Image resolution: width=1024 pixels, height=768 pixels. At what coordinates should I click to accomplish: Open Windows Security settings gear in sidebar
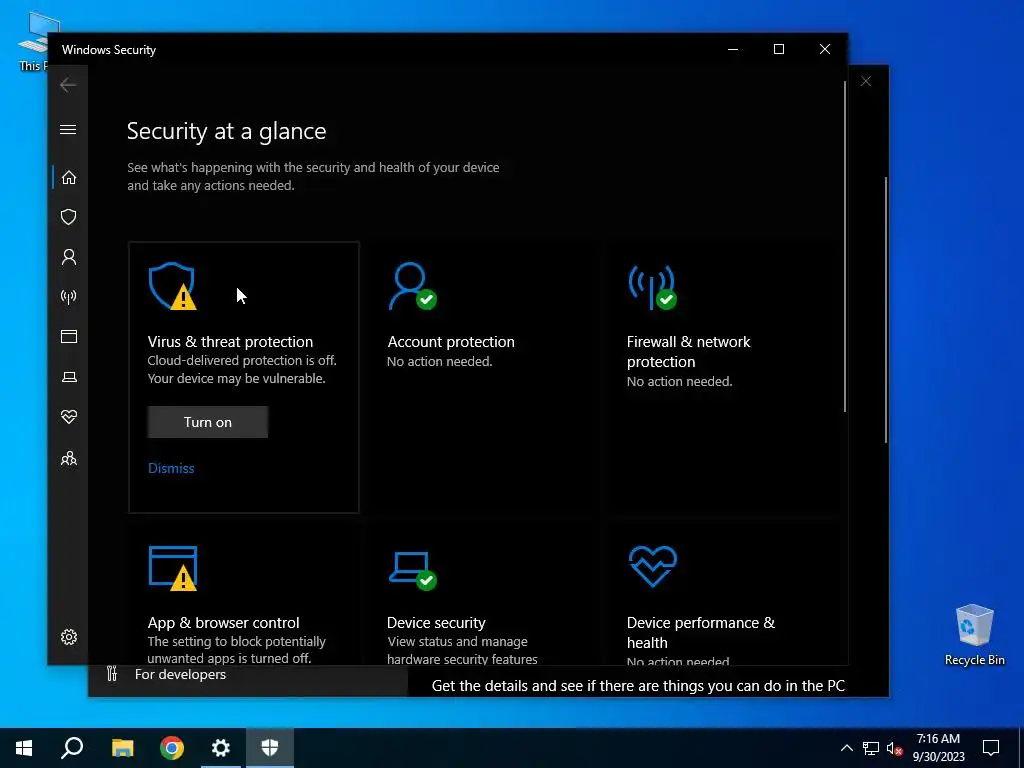[69, 637]
